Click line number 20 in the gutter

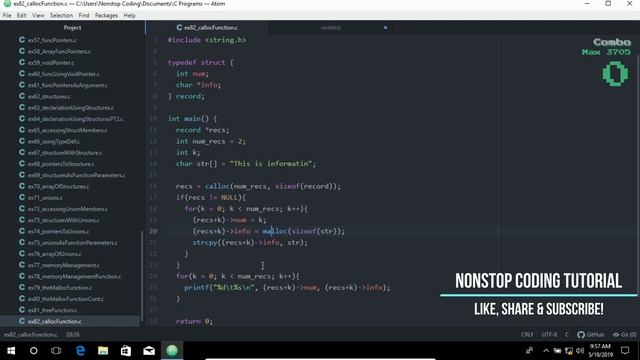click(153, 231)
